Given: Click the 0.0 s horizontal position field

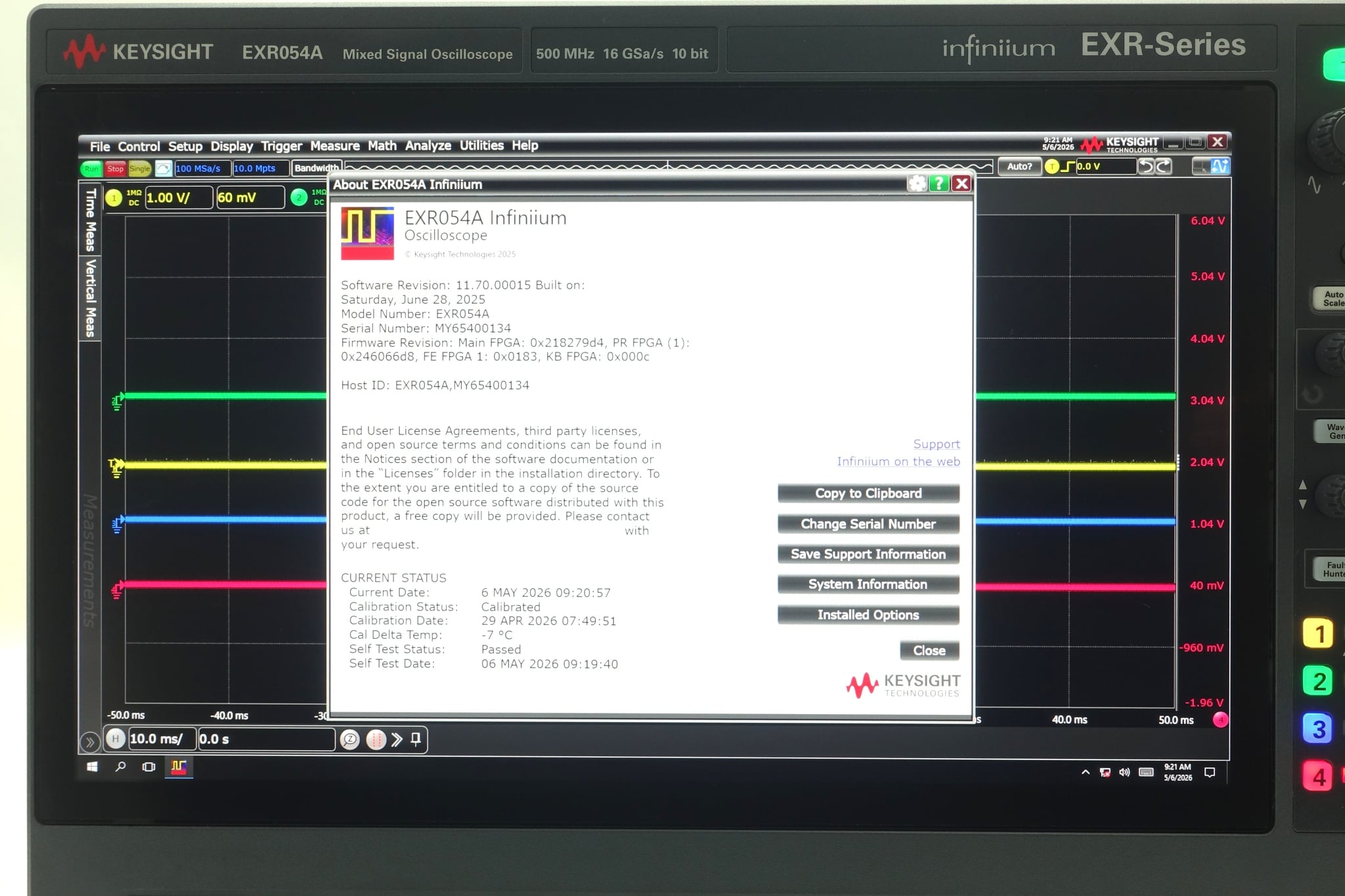Looking at the screenshot, I should pyautogui.click(x=266, y=739).
